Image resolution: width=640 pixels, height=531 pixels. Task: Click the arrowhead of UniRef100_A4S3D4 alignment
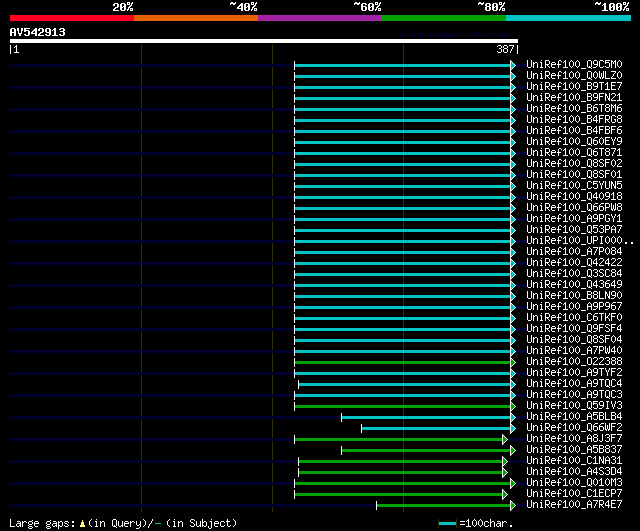505,473
